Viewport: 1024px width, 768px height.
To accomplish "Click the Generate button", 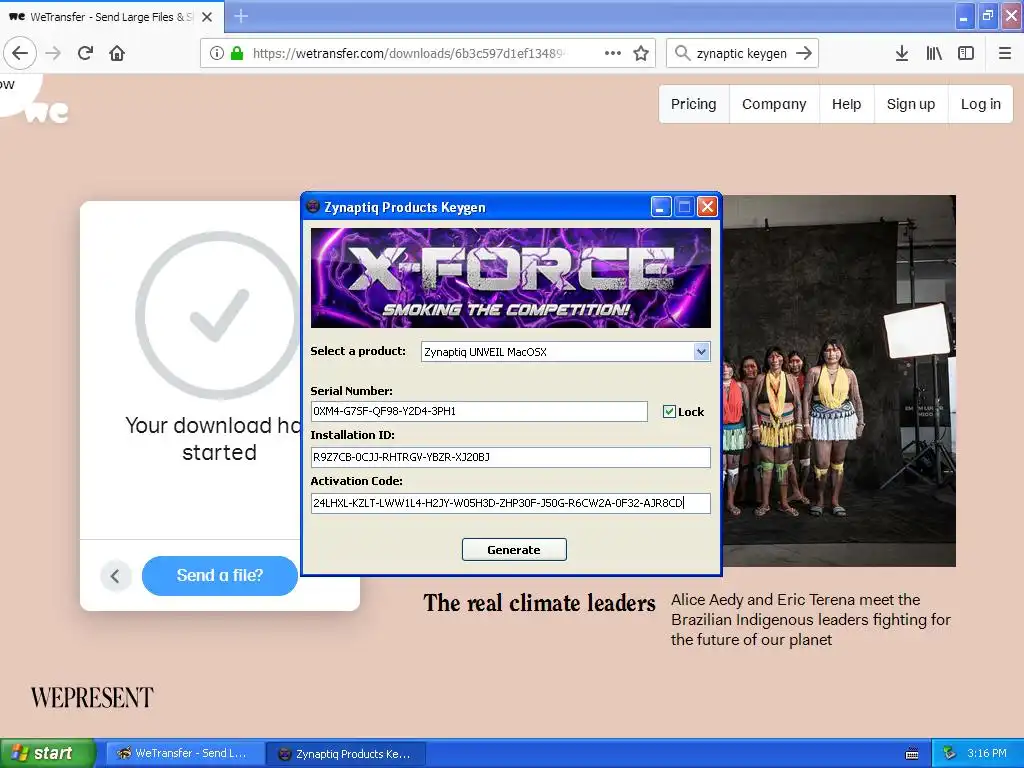I will [x=514, y=550].
